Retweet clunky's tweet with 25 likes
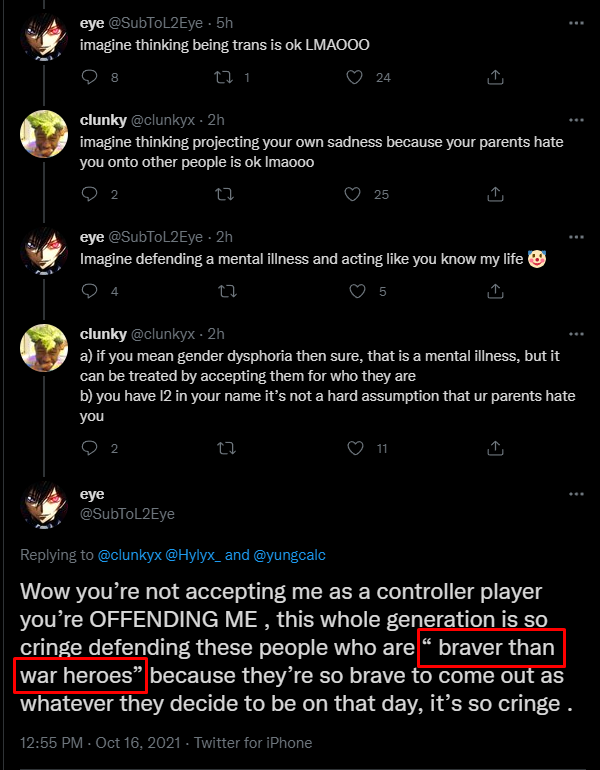This screenshot has width=600, height=770. (x=225, y=194)
